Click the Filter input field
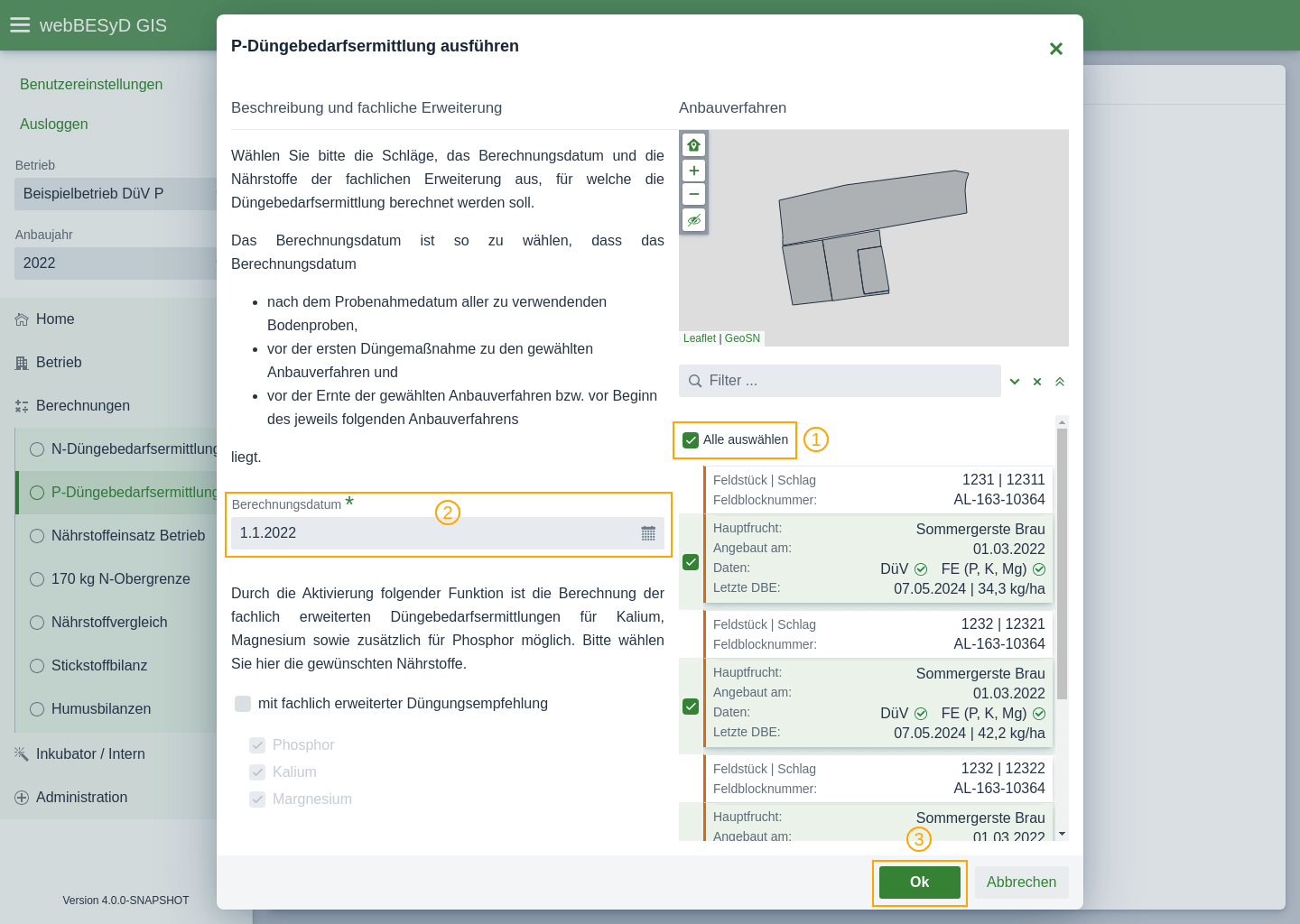The width and height of the screenshot is (1300, 924). (840, 381)
